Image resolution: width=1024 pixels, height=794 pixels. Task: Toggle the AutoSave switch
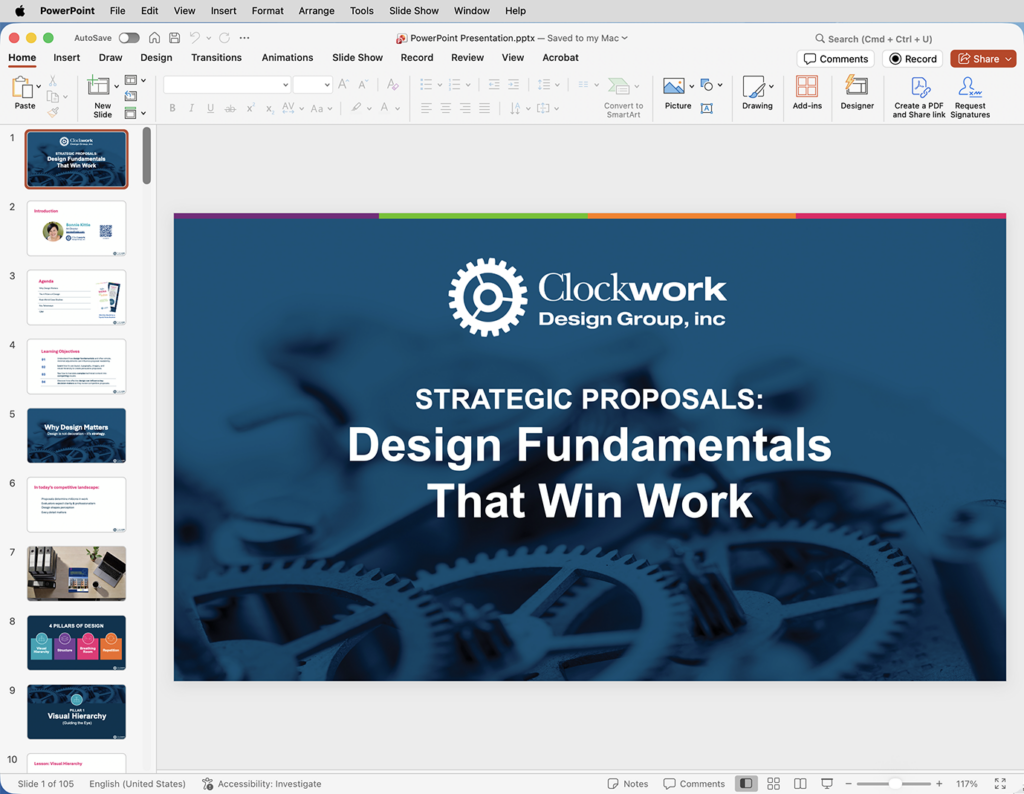[129, 38]
